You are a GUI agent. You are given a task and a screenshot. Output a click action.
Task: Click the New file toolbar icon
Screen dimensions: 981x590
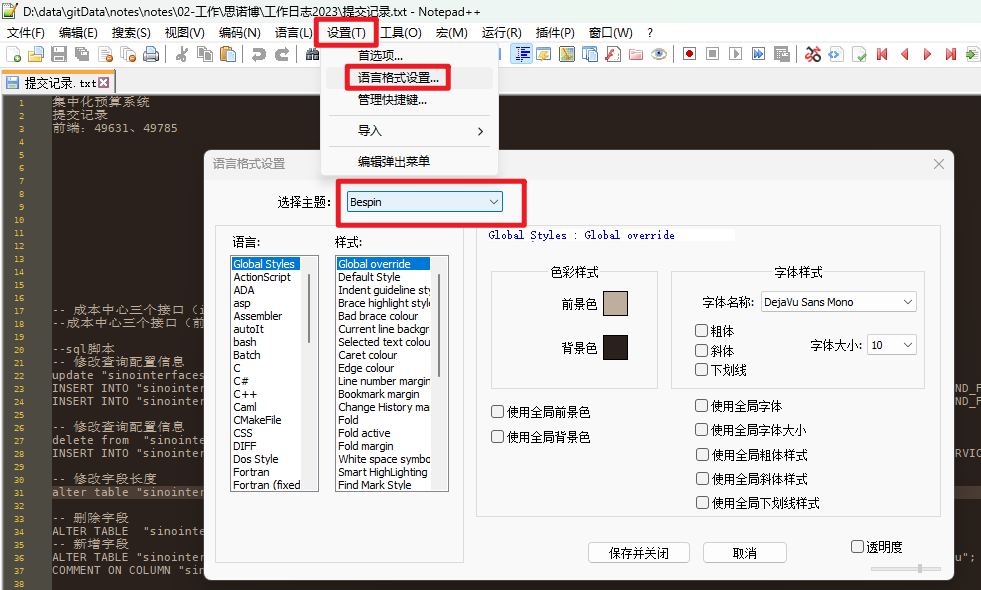12,54
